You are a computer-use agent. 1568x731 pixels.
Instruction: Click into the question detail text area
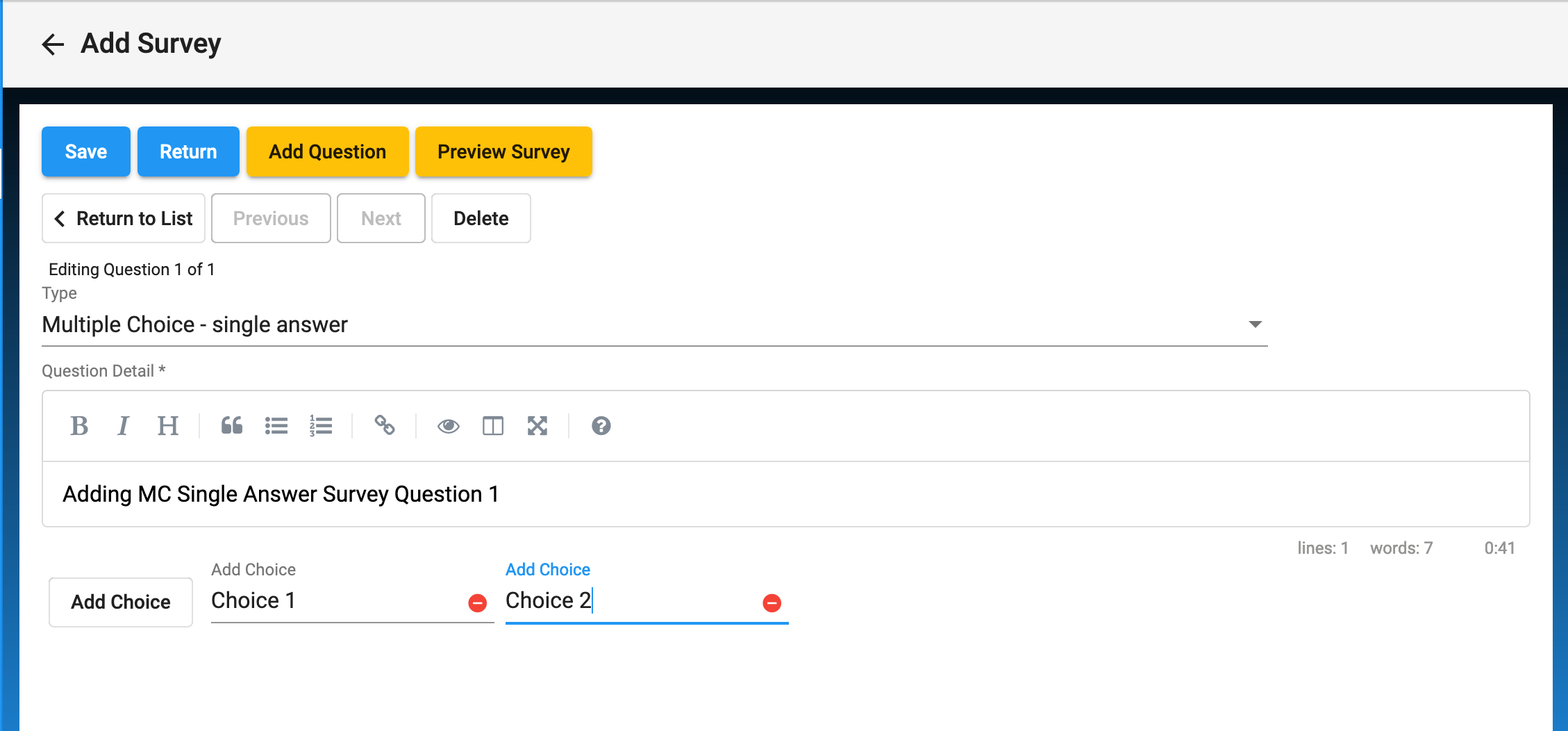(x=786, y=494)
